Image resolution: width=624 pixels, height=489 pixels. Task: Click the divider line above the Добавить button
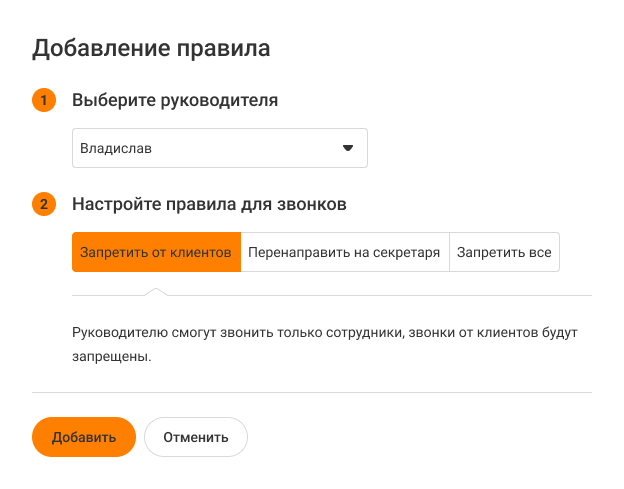(x=312, y=392)
